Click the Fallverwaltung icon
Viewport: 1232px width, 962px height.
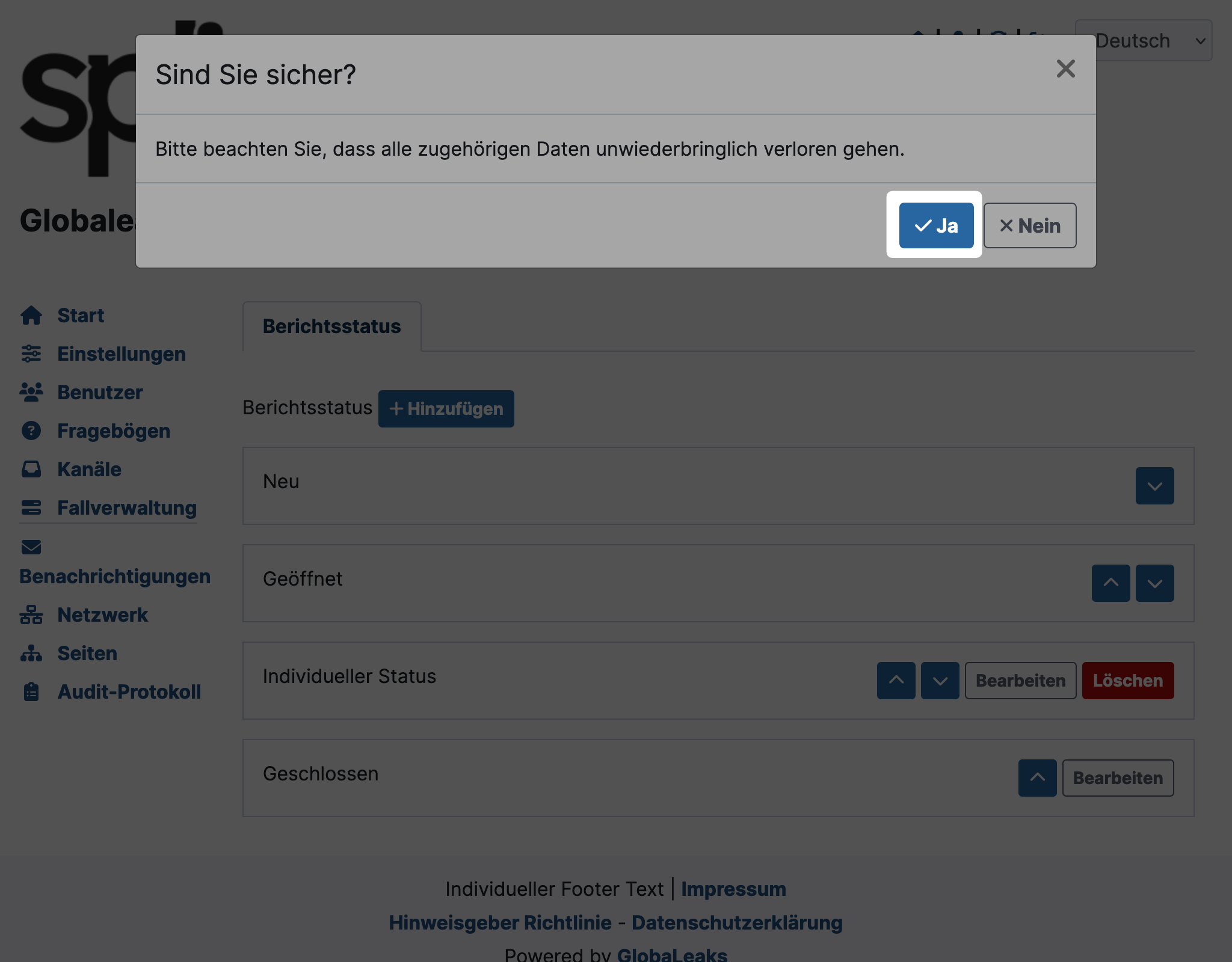(31, 507)
